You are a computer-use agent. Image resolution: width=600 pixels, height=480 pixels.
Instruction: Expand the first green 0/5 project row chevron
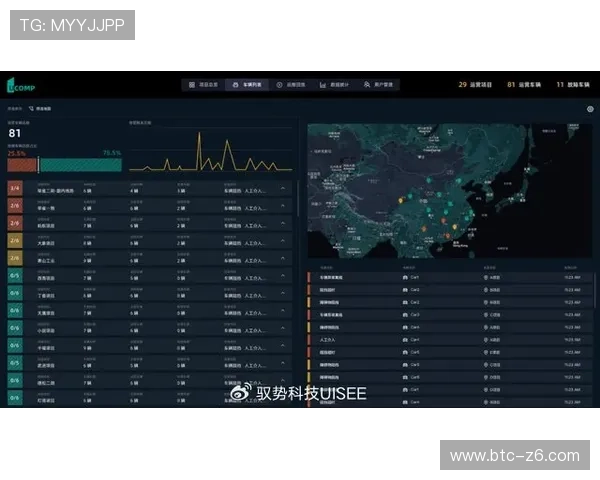coord(282,276)
